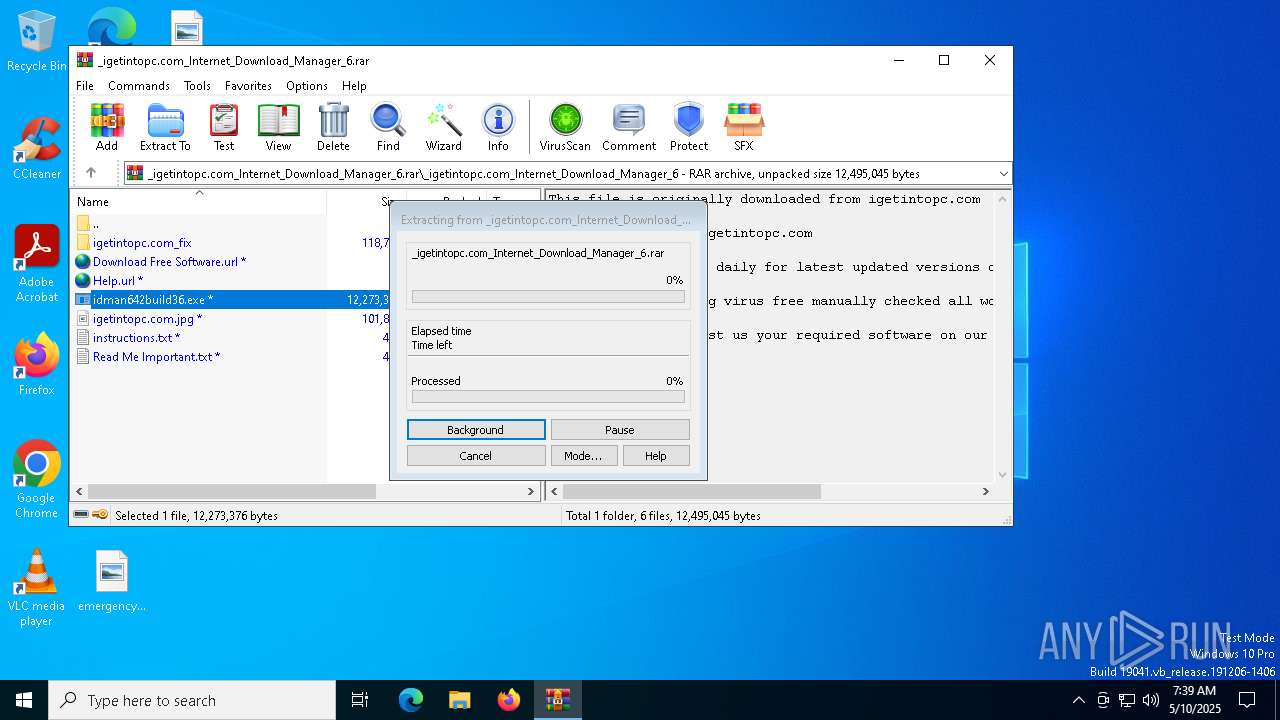
Task: Open the Wizard toolbar icon
Action: [443, 127]
